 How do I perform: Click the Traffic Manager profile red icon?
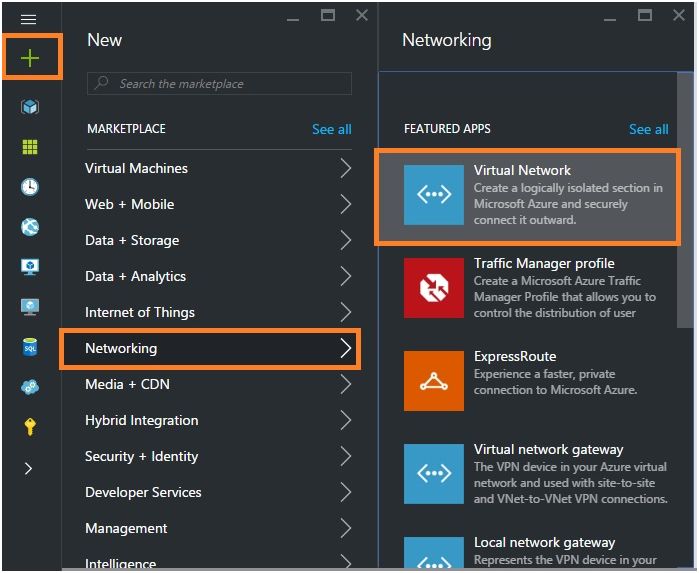(433, 288)
